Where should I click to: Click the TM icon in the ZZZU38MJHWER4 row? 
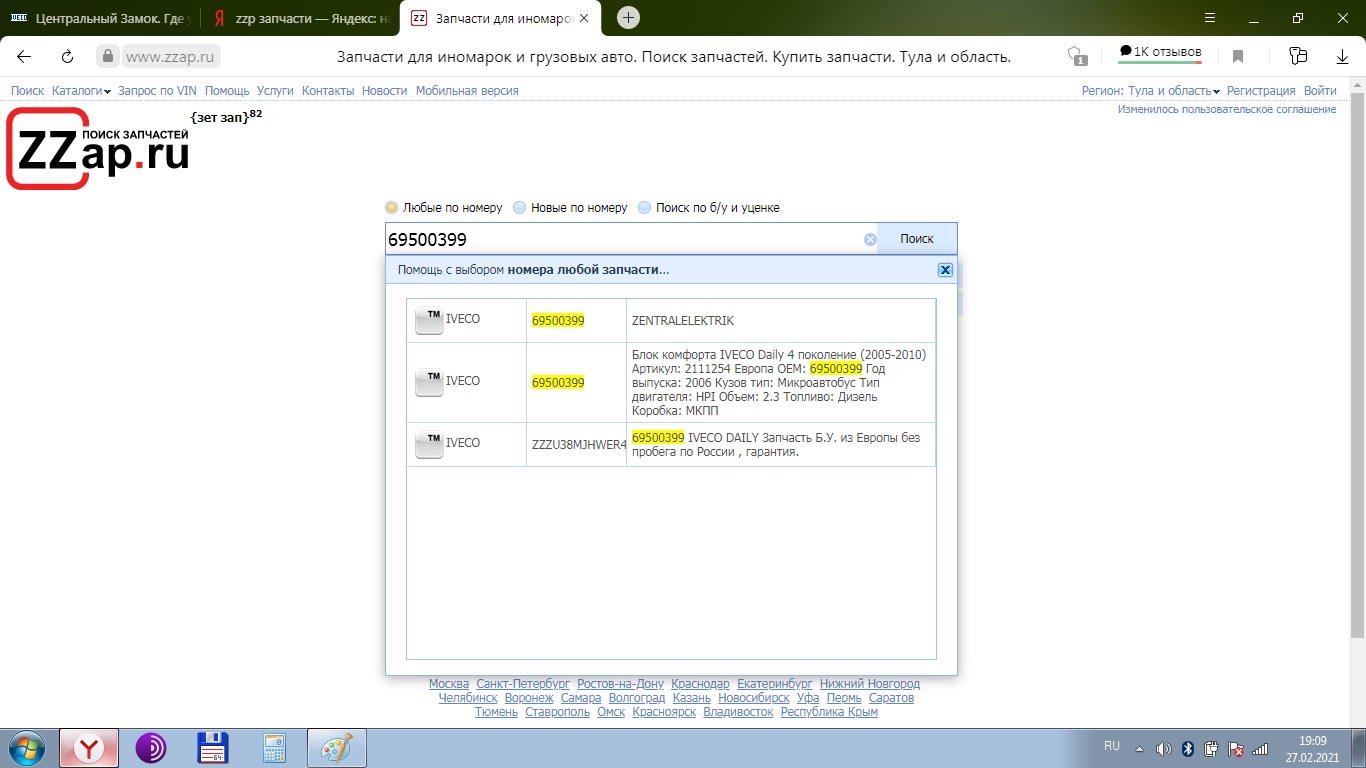429,445
